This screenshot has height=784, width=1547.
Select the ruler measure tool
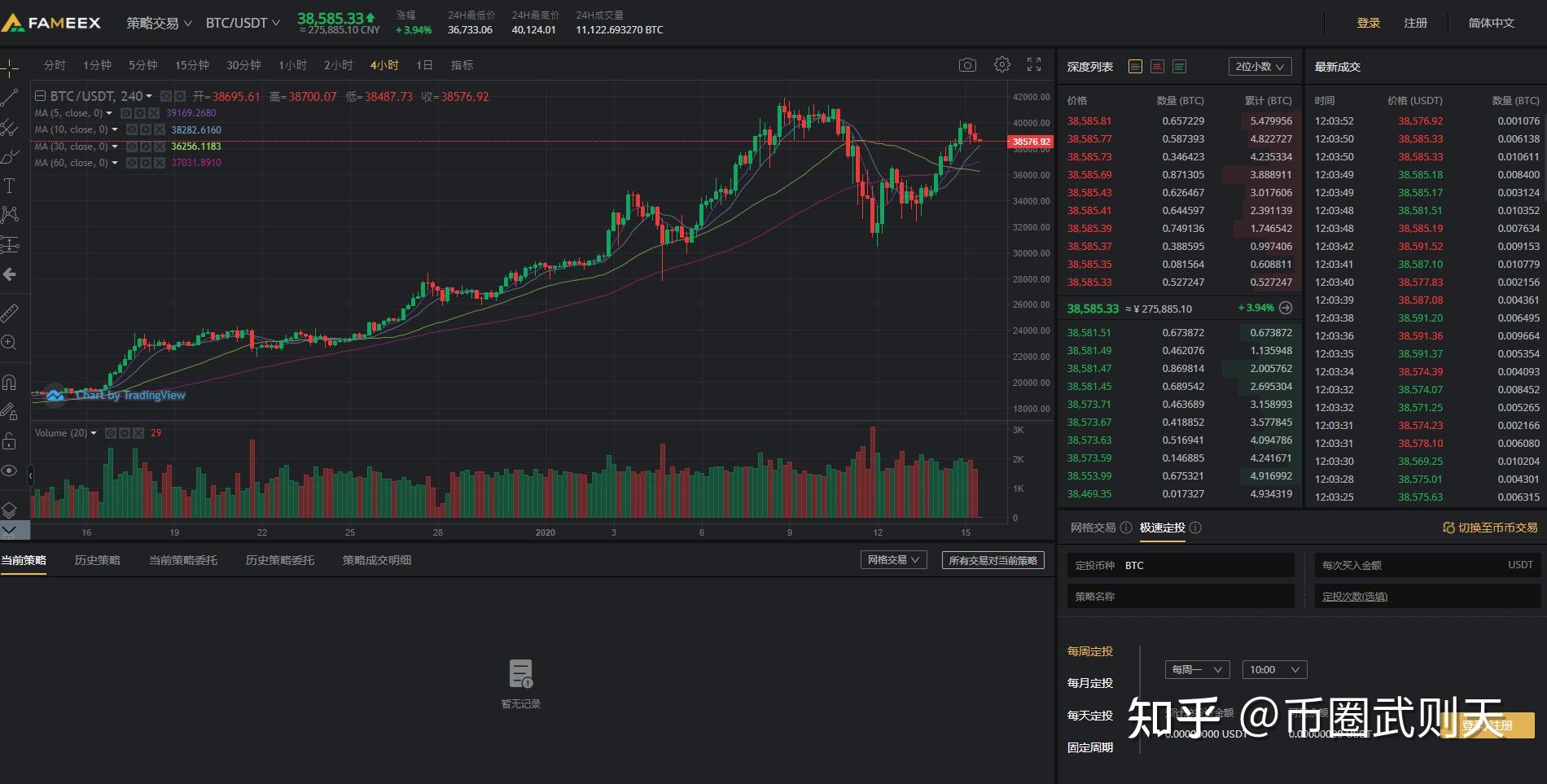tap(10, 313)
